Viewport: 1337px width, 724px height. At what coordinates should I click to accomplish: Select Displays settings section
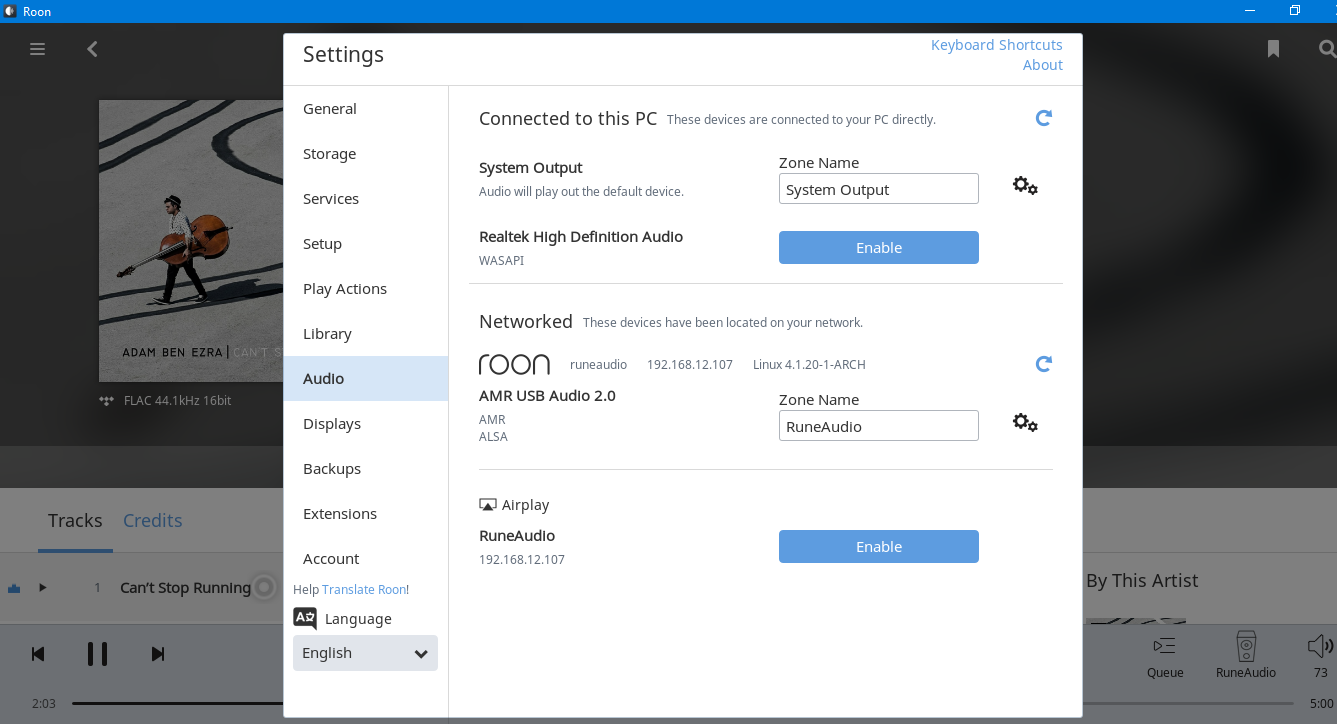[x=366, y=424]
